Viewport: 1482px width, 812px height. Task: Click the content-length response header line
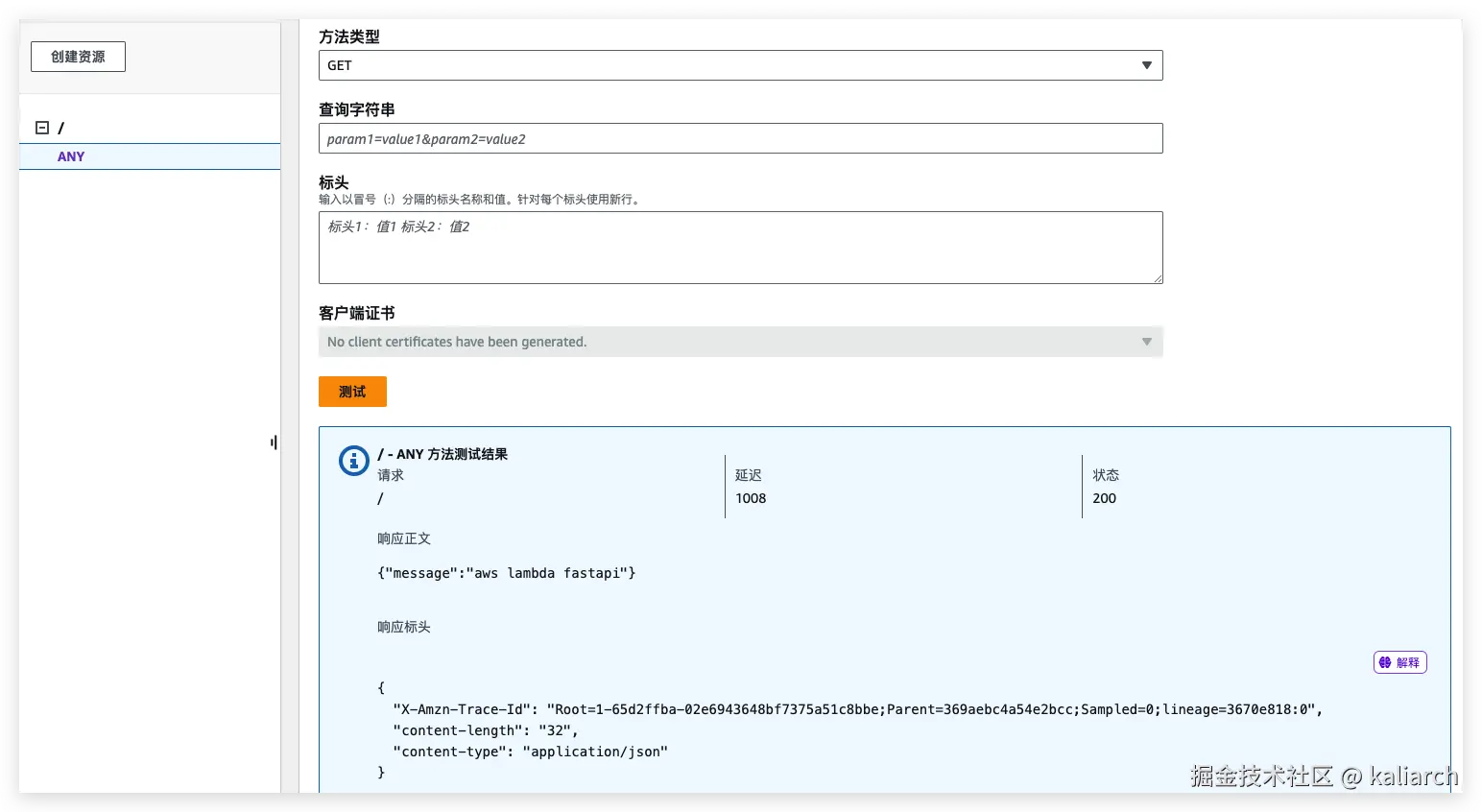pyautogui.click(x=486, y=730)
